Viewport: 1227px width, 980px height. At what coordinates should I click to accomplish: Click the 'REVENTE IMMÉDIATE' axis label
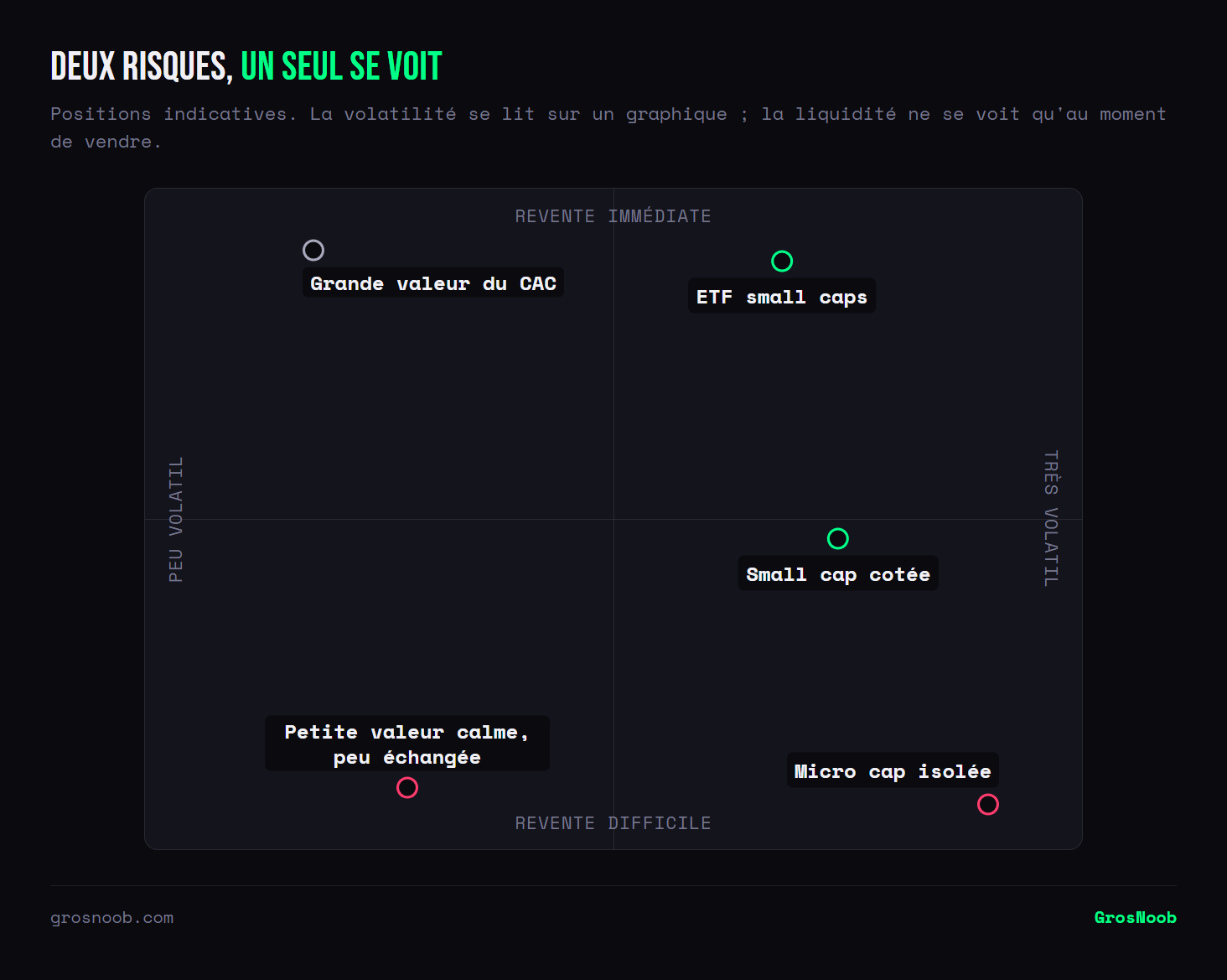[x=613, y=216]
